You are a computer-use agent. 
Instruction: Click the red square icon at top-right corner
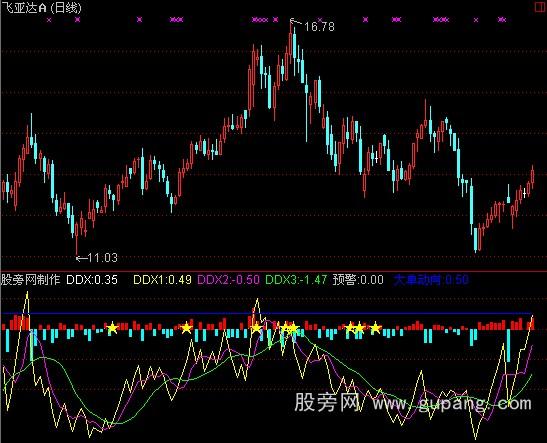click(x=541, y=7)
